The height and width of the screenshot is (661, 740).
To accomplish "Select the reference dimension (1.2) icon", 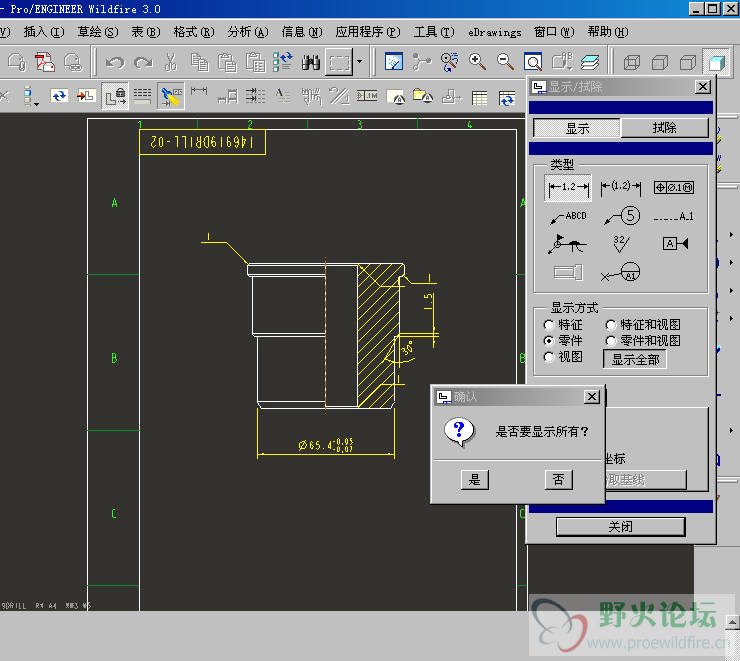I will [x=621, y=188].
